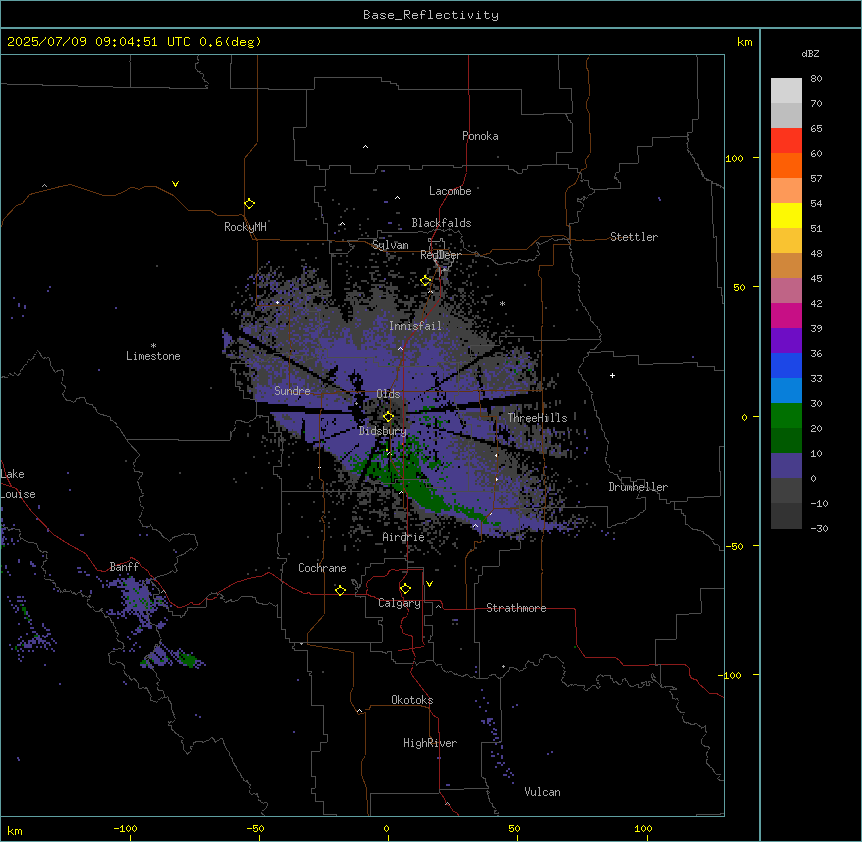Select the -100 tick on horizontal axis

click(x=125, y=828)
